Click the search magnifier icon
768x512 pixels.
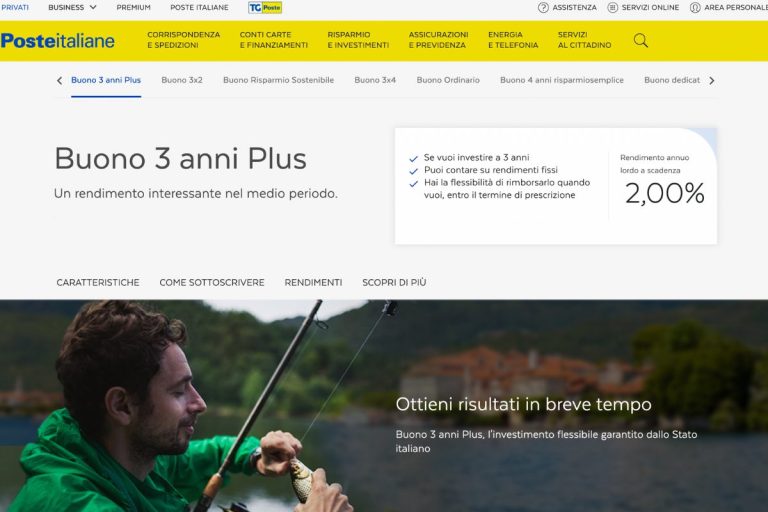[x=641, y=40]
